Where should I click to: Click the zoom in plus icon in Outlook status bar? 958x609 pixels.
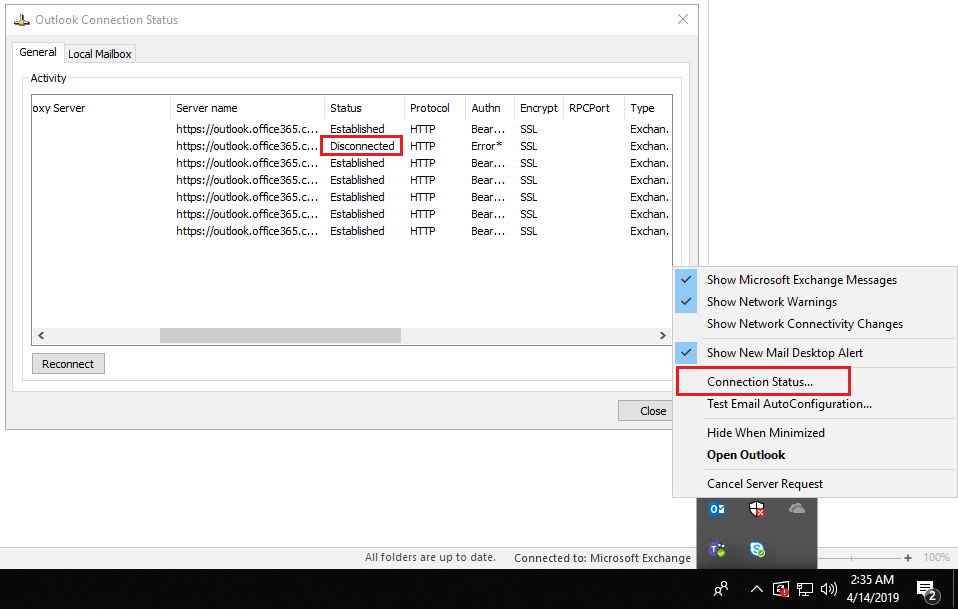(908, 558)
